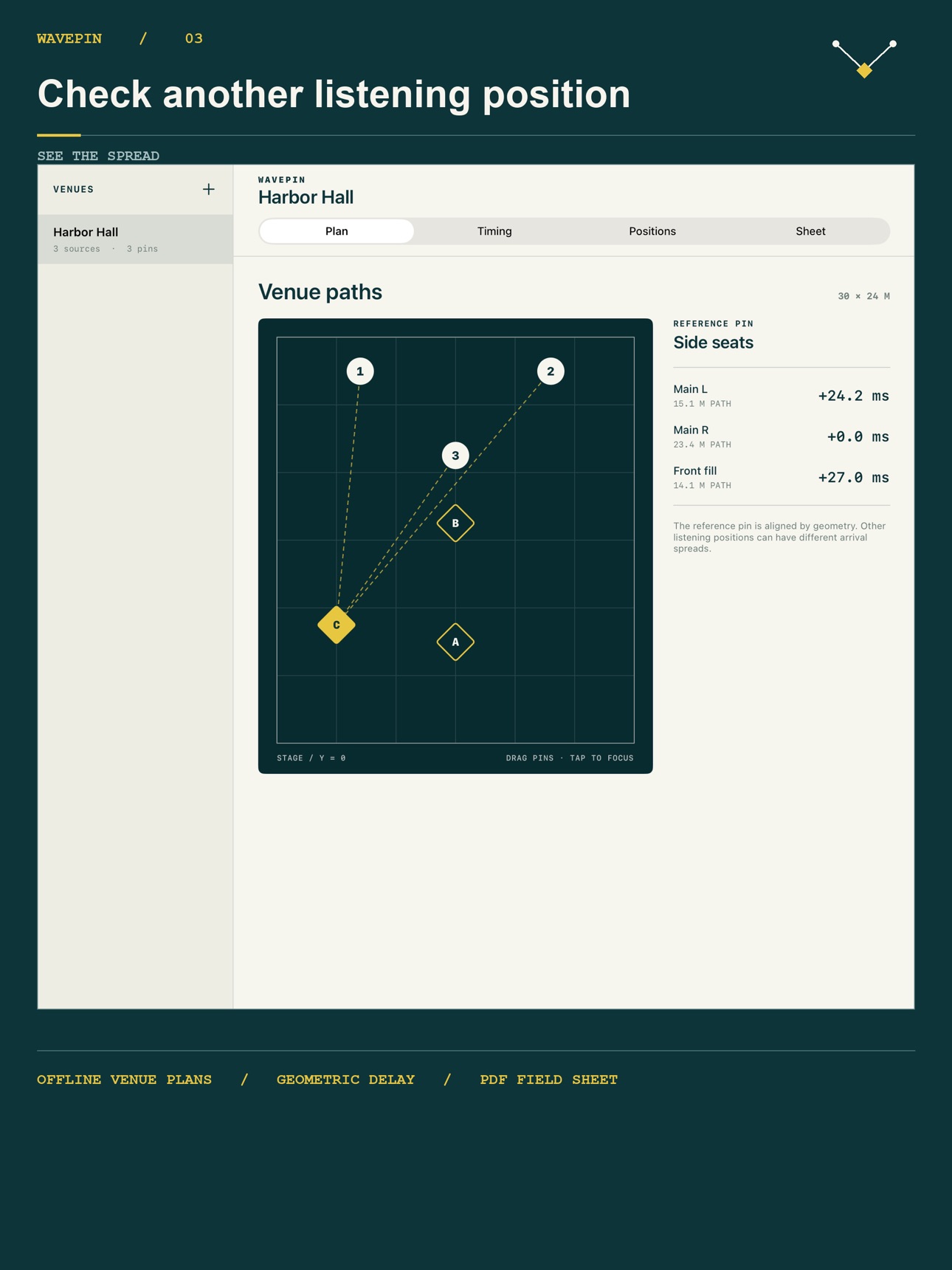Click the Main L delay row
Screen dimensions: 952x1270
[782, 396]
